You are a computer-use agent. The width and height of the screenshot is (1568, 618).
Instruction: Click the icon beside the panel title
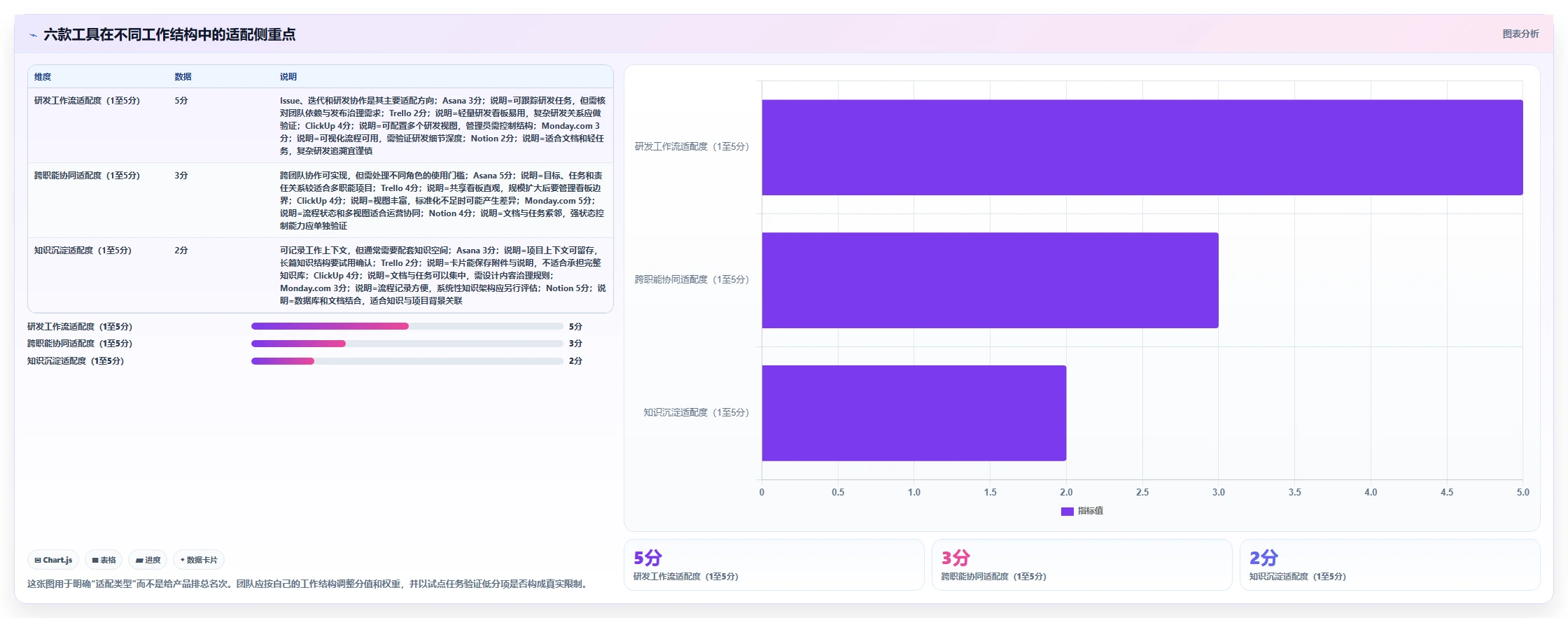33,35
